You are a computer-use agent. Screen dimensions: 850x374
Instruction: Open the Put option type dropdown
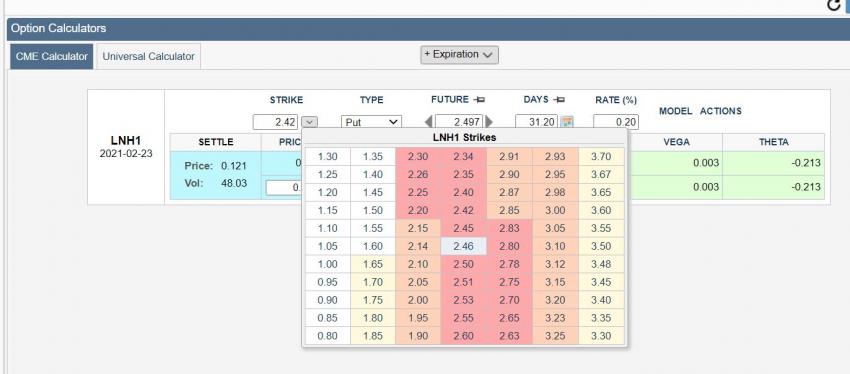371,122
